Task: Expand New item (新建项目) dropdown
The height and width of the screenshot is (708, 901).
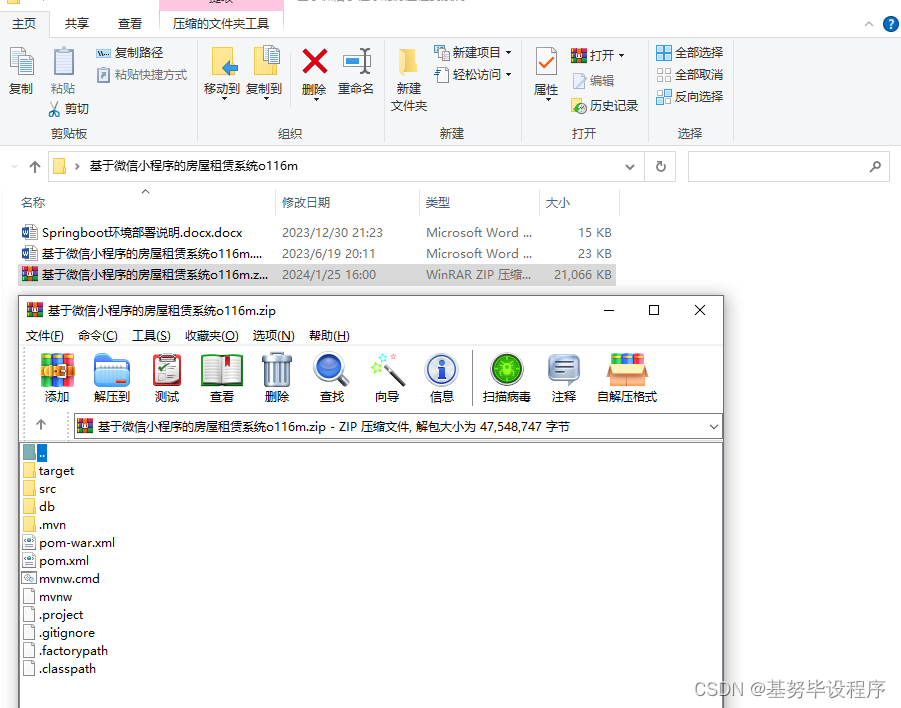Action: pyautogui.click(x=509, y=53)
